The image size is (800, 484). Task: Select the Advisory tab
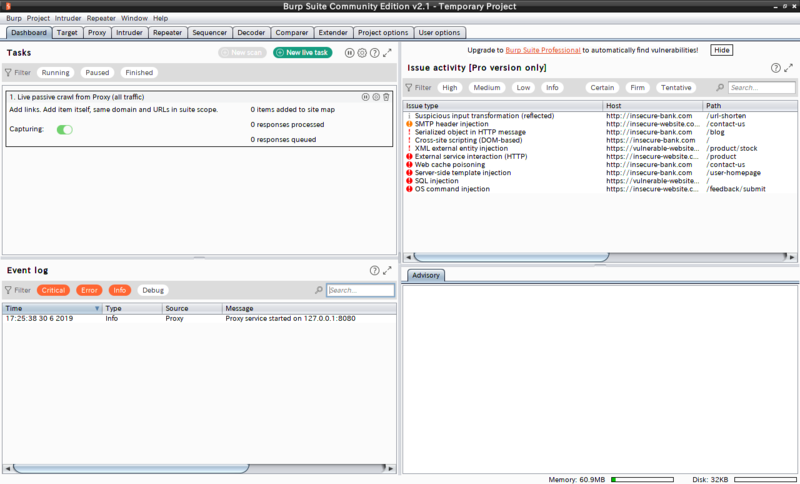[426, 275]
